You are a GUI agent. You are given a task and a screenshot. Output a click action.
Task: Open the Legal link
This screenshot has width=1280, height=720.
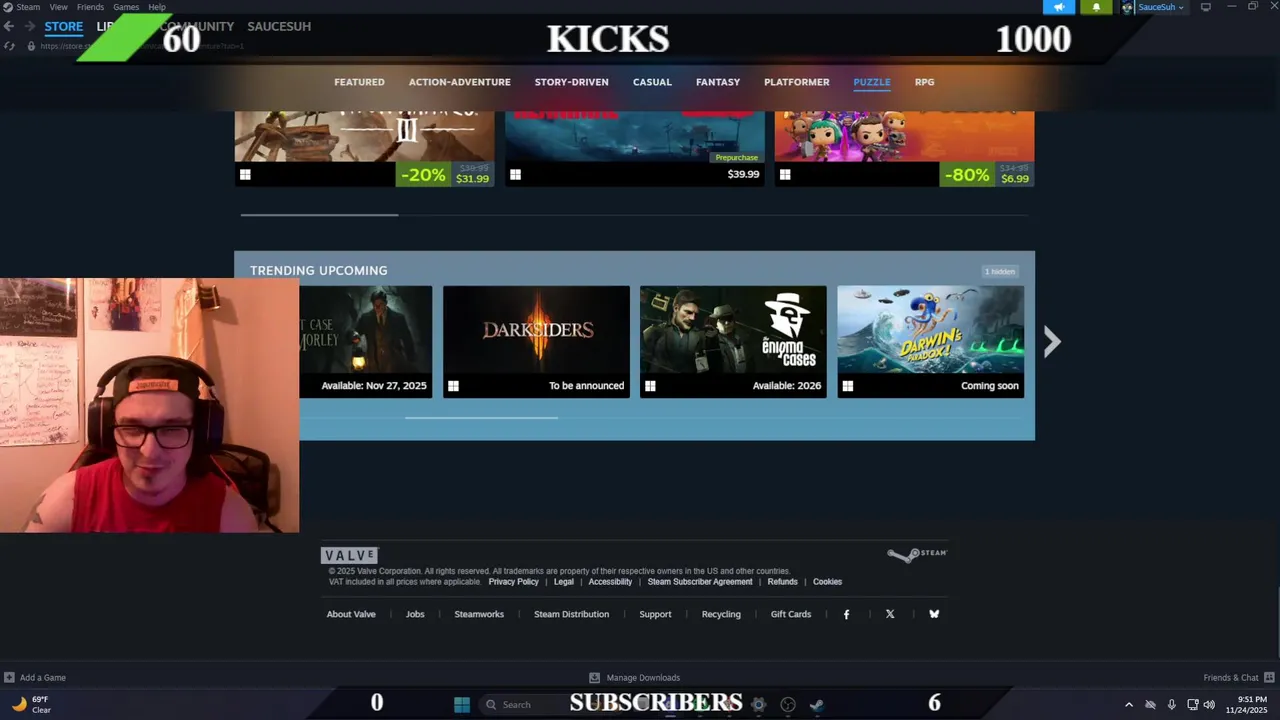coord(564,582)
